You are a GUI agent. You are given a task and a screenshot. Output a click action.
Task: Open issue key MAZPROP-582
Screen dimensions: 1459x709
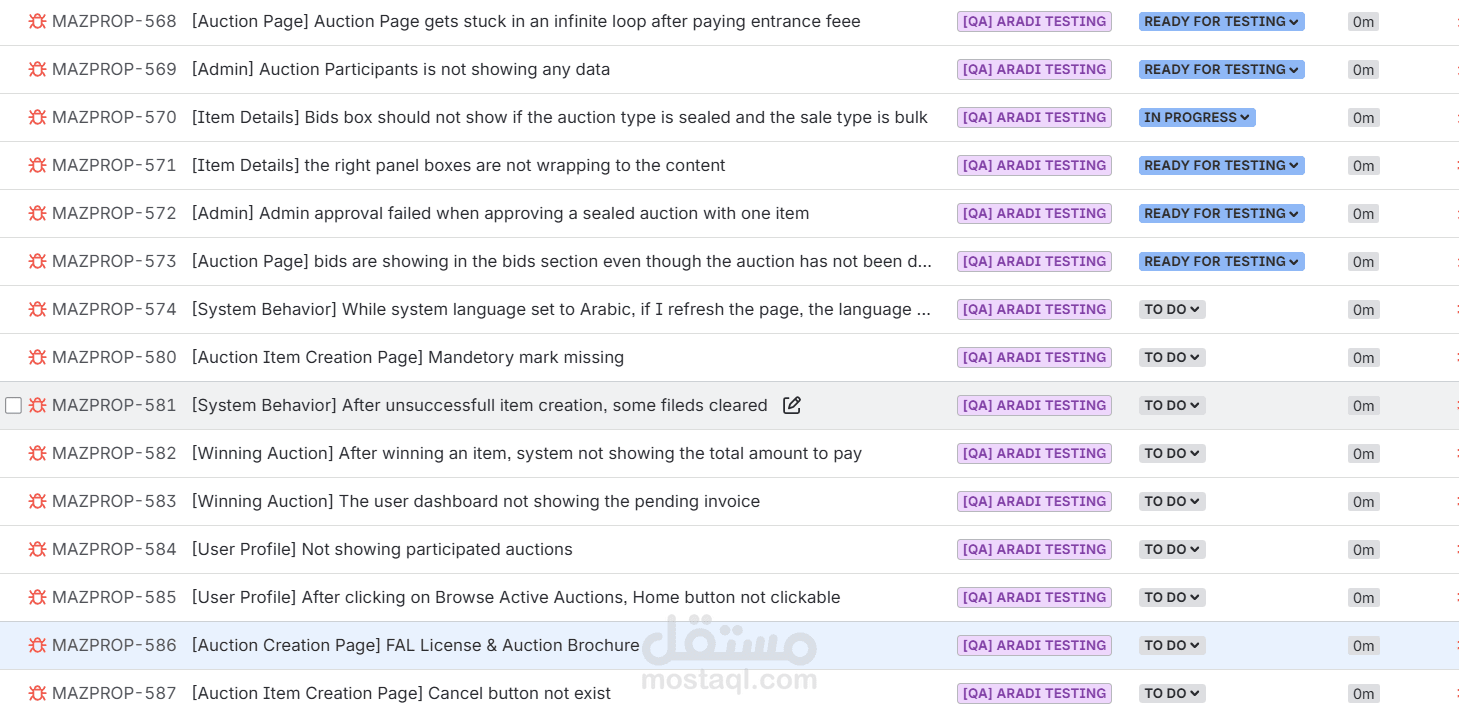pyautogui.click(x=114, y=453)
